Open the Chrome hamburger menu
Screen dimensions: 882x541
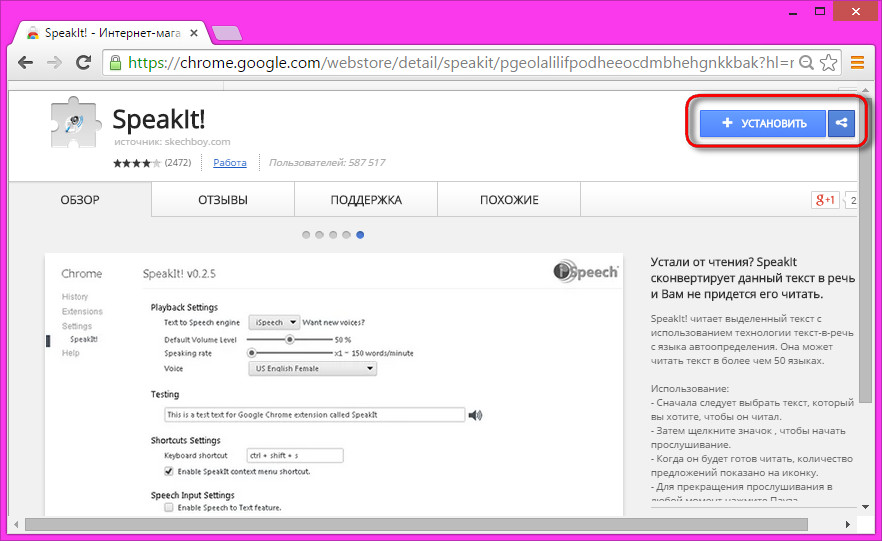click(x=857, y=62)
